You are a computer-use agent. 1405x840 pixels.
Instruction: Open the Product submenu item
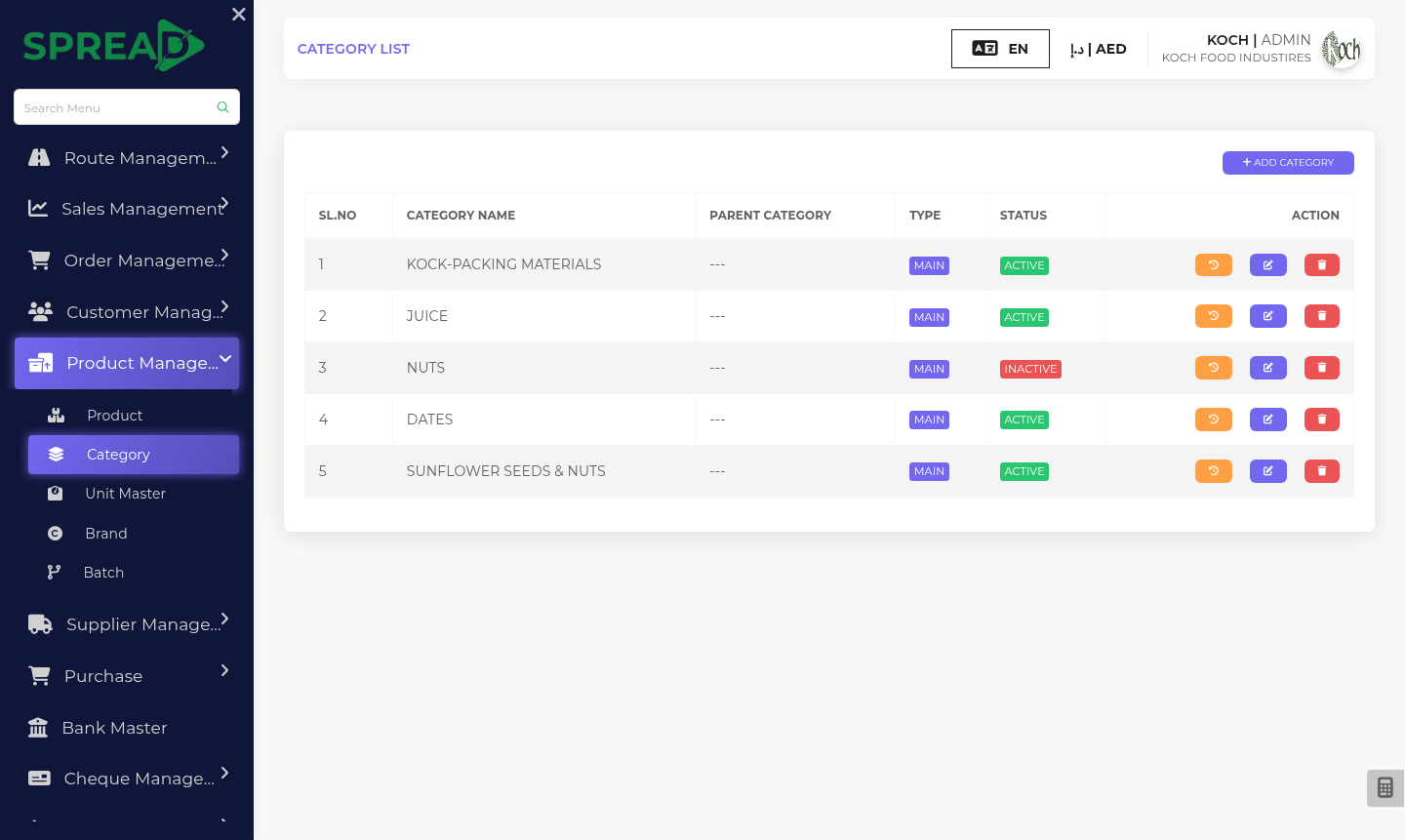coord(134,416)
